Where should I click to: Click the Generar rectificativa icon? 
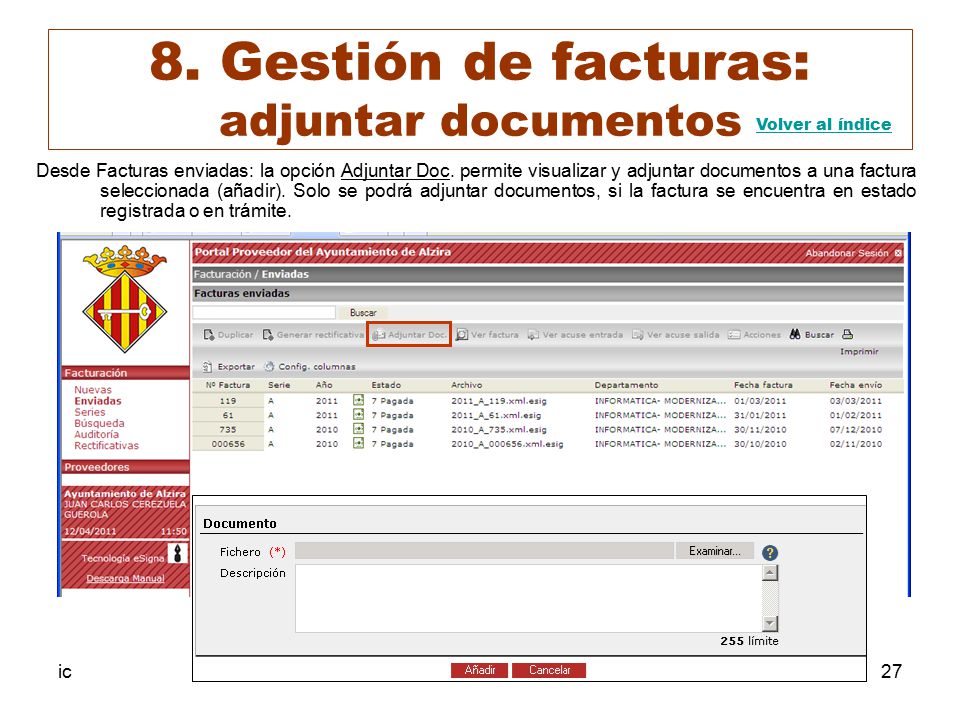click(x=268, y=335)
